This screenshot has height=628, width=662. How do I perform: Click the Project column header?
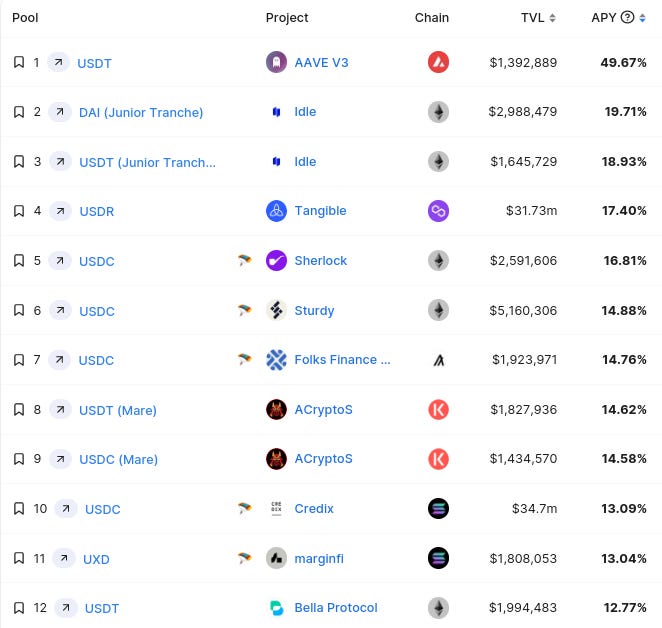287,18
